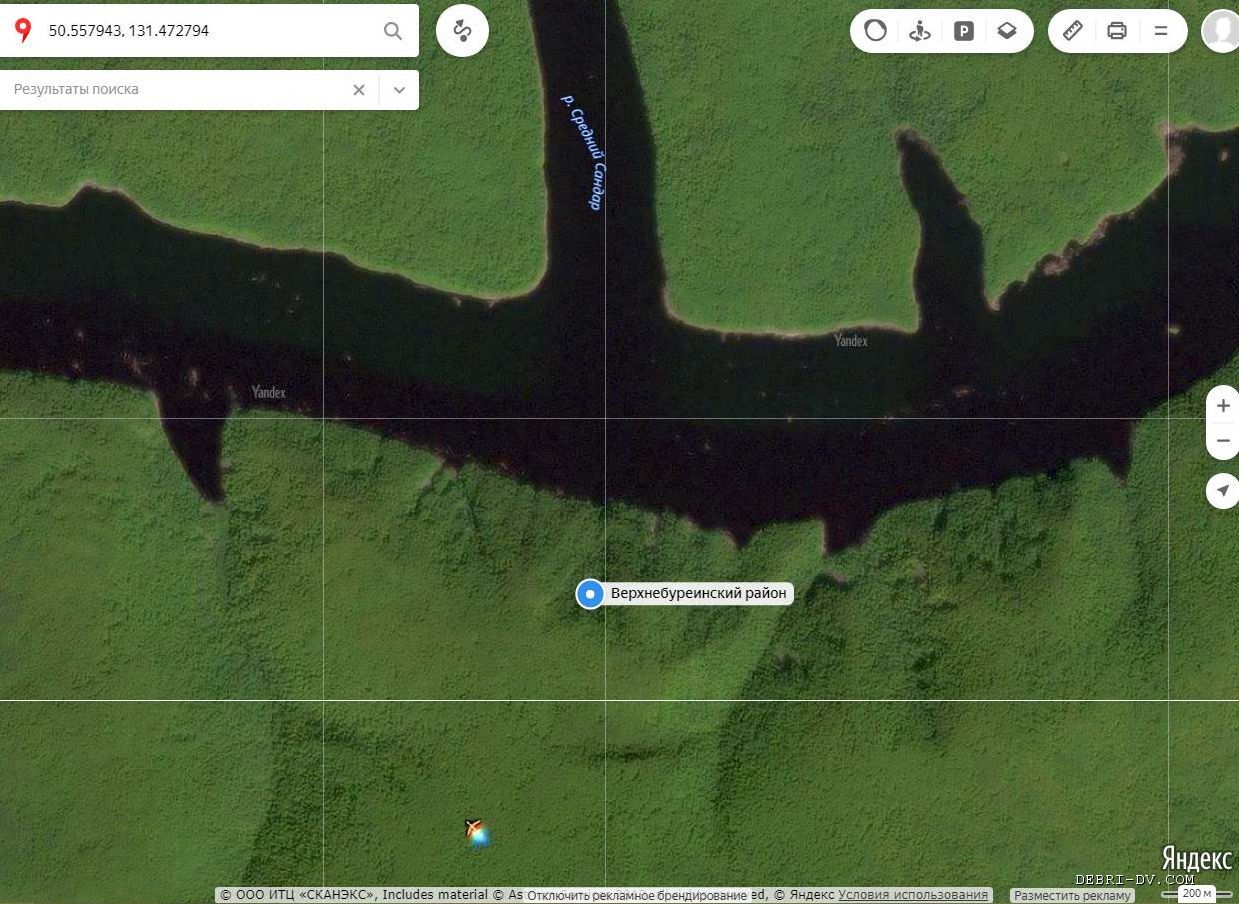Click Отключить рекламное брендирование button
Screen dimensions: 1239x904
click(637, 896)
